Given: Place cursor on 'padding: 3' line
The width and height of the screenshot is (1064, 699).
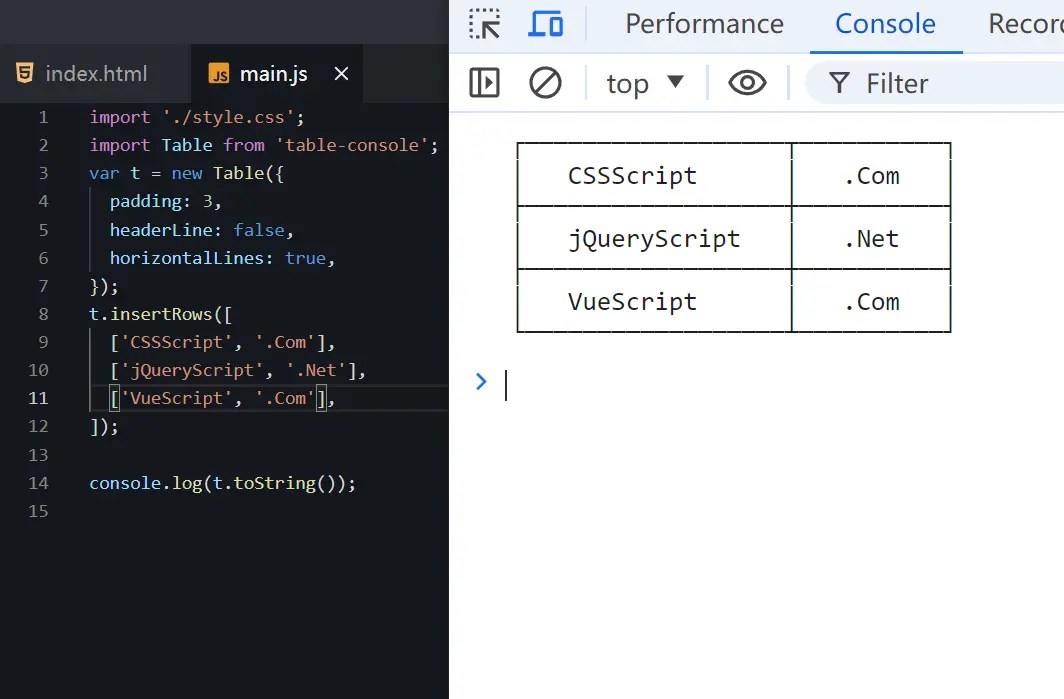Looking at the screenshot, I should coord(165,202).
